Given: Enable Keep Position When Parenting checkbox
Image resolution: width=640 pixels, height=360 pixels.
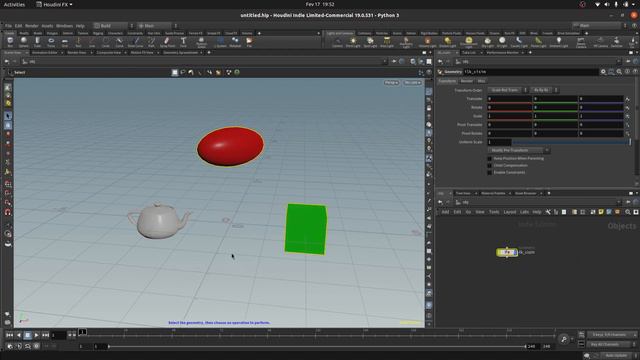Looking at the screenshot, I should (489, 158).
